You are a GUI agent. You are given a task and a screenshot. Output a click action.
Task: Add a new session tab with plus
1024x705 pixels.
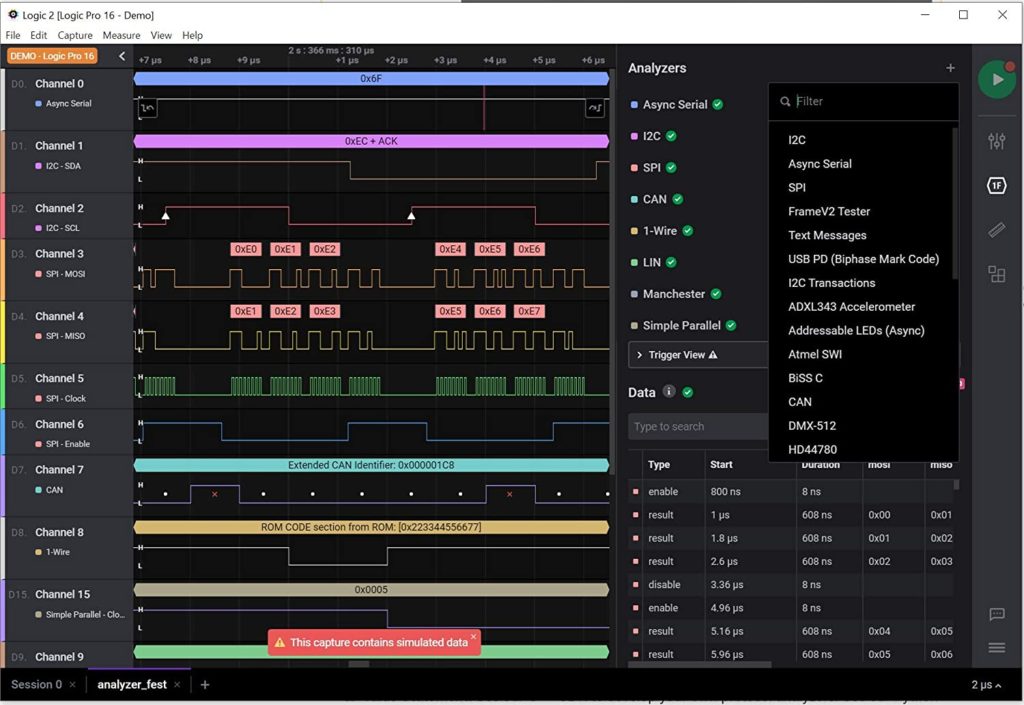[x=205, y=685]
